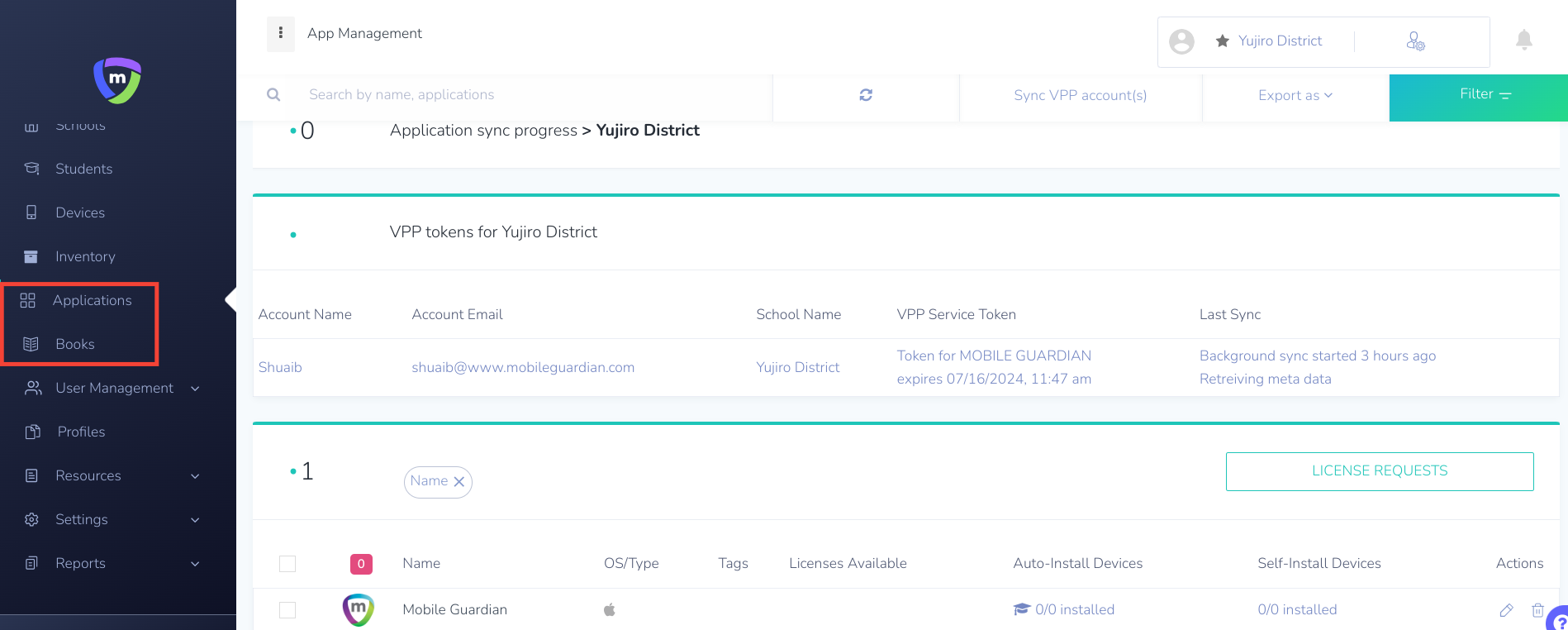Open the Devices page
Screen dimensions: 1568x630
pyautogui.click(x=80, y=212)
